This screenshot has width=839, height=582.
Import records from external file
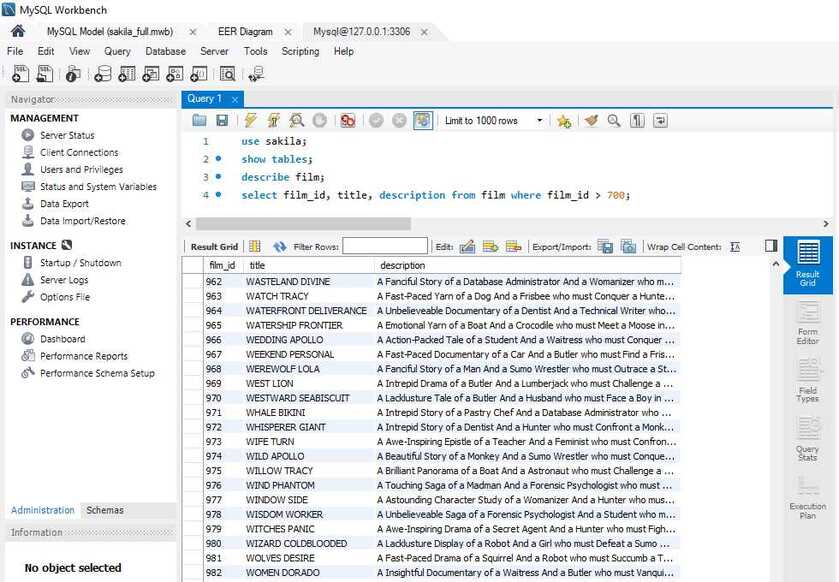[628, 247]
